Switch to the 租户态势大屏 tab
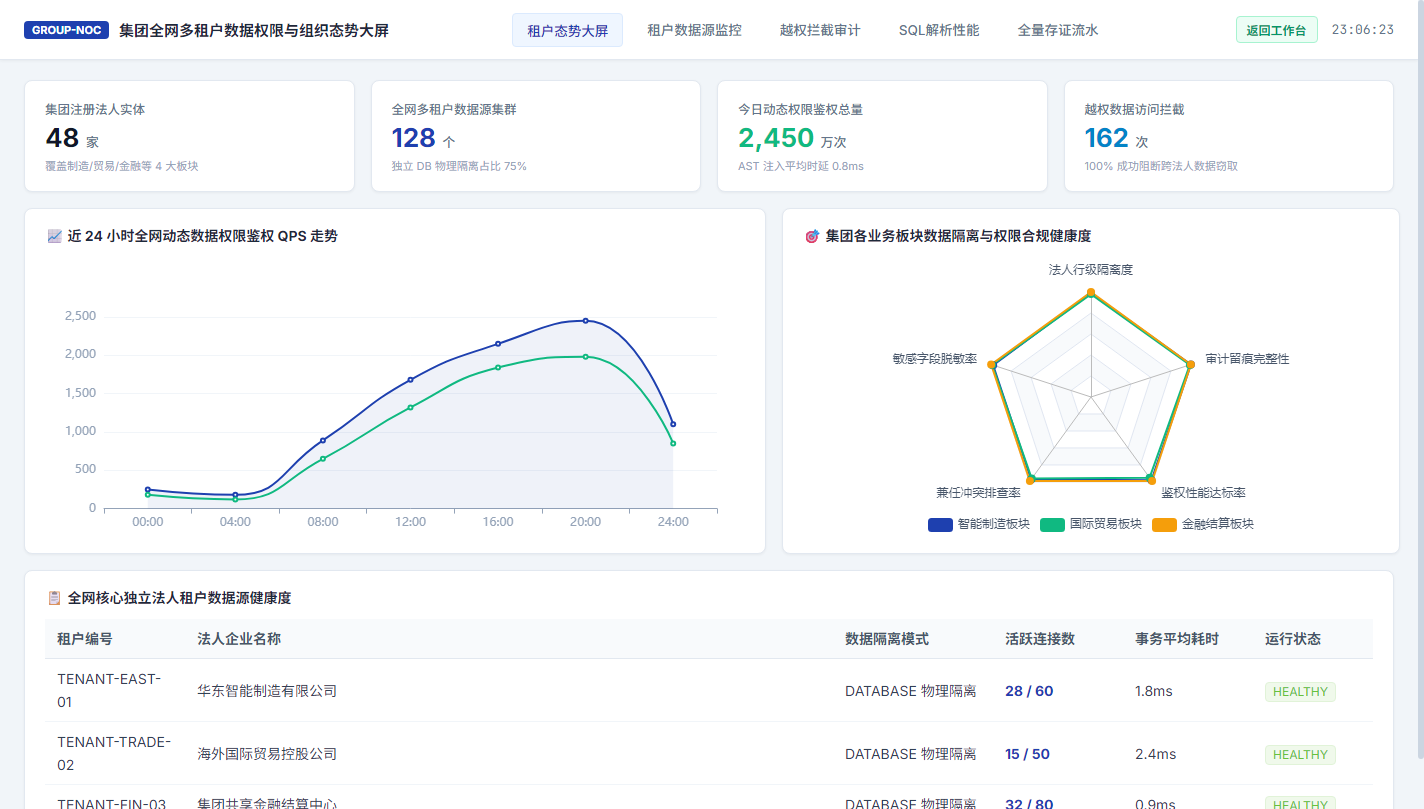The height and width of the screenshot is (809, 1424). click(567, 30)
